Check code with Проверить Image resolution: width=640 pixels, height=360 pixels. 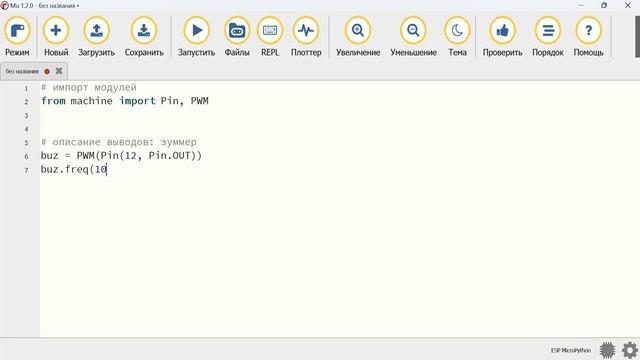point(502,37)
